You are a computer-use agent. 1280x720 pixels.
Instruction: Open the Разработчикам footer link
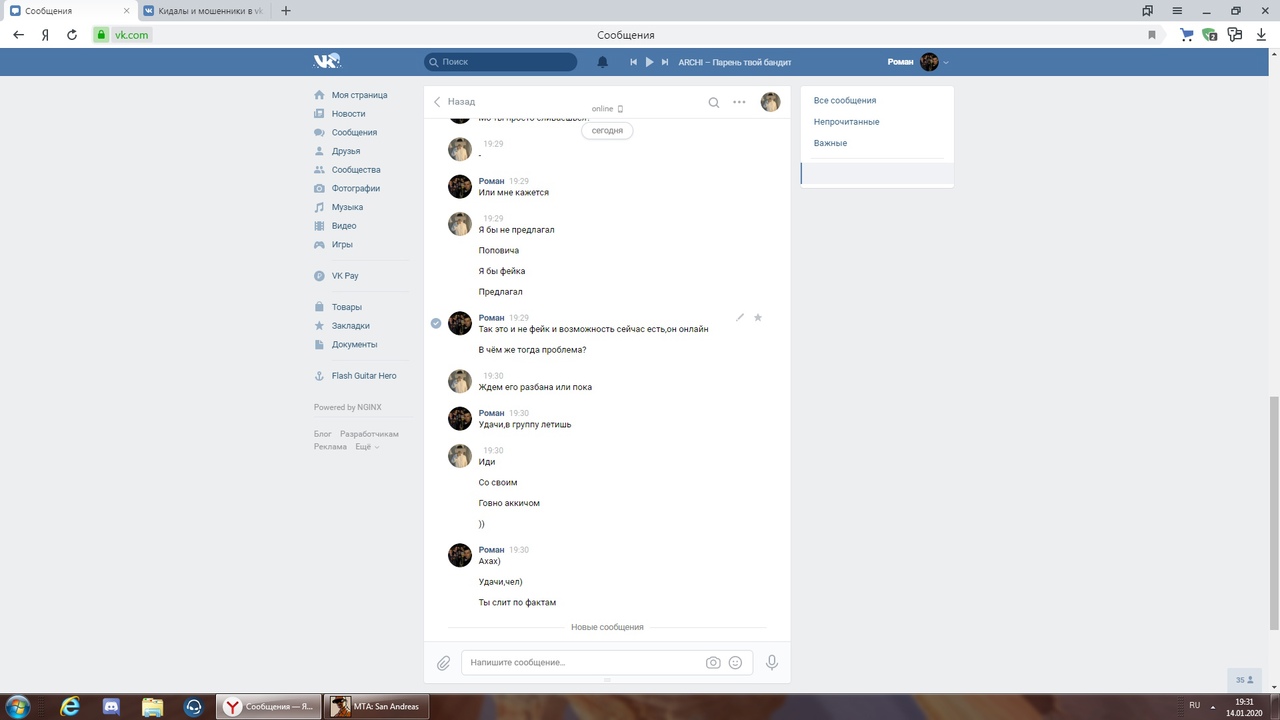369,434
